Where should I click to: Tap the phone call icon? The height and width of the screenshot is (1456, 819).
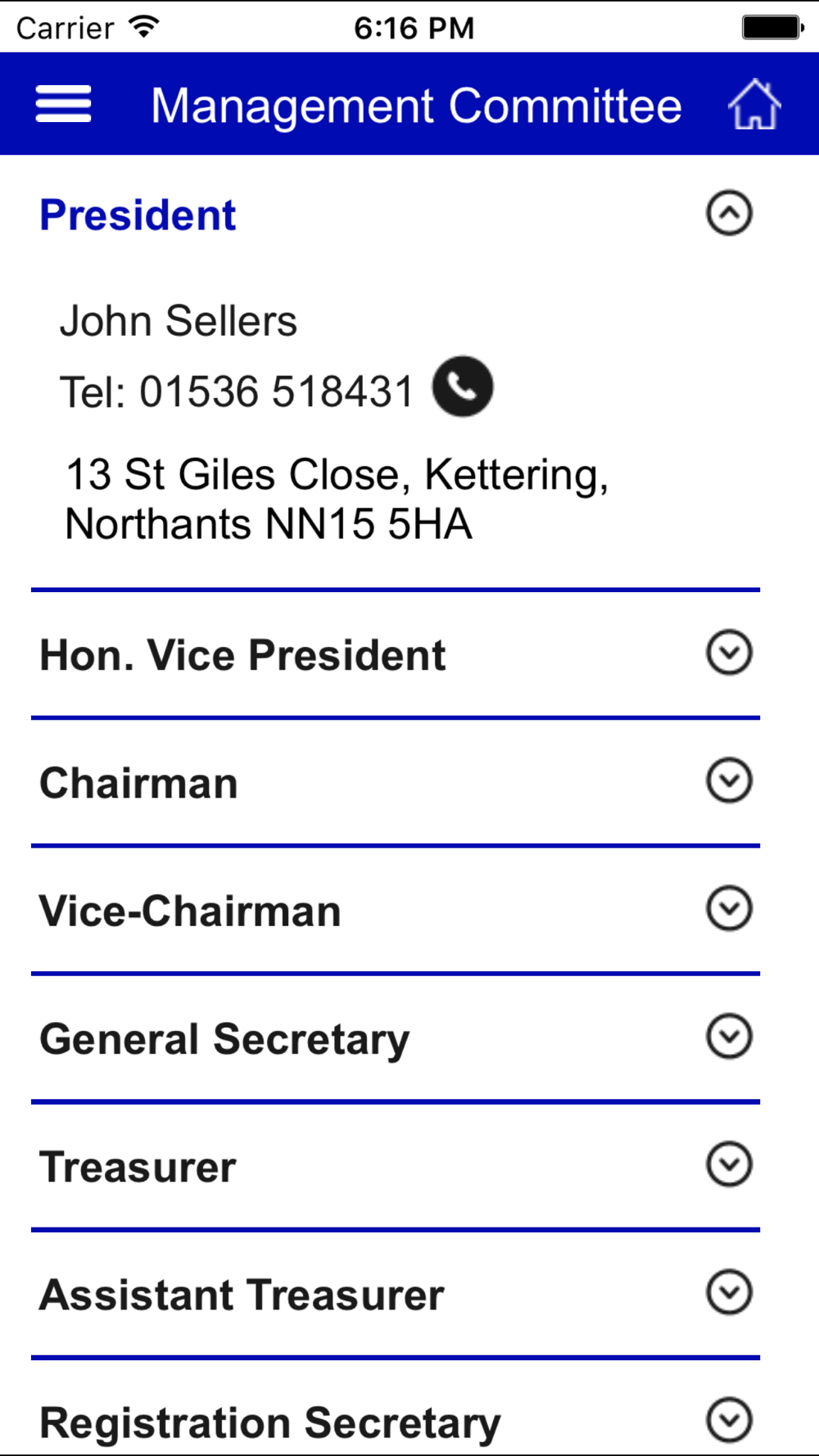pos(463,387)
